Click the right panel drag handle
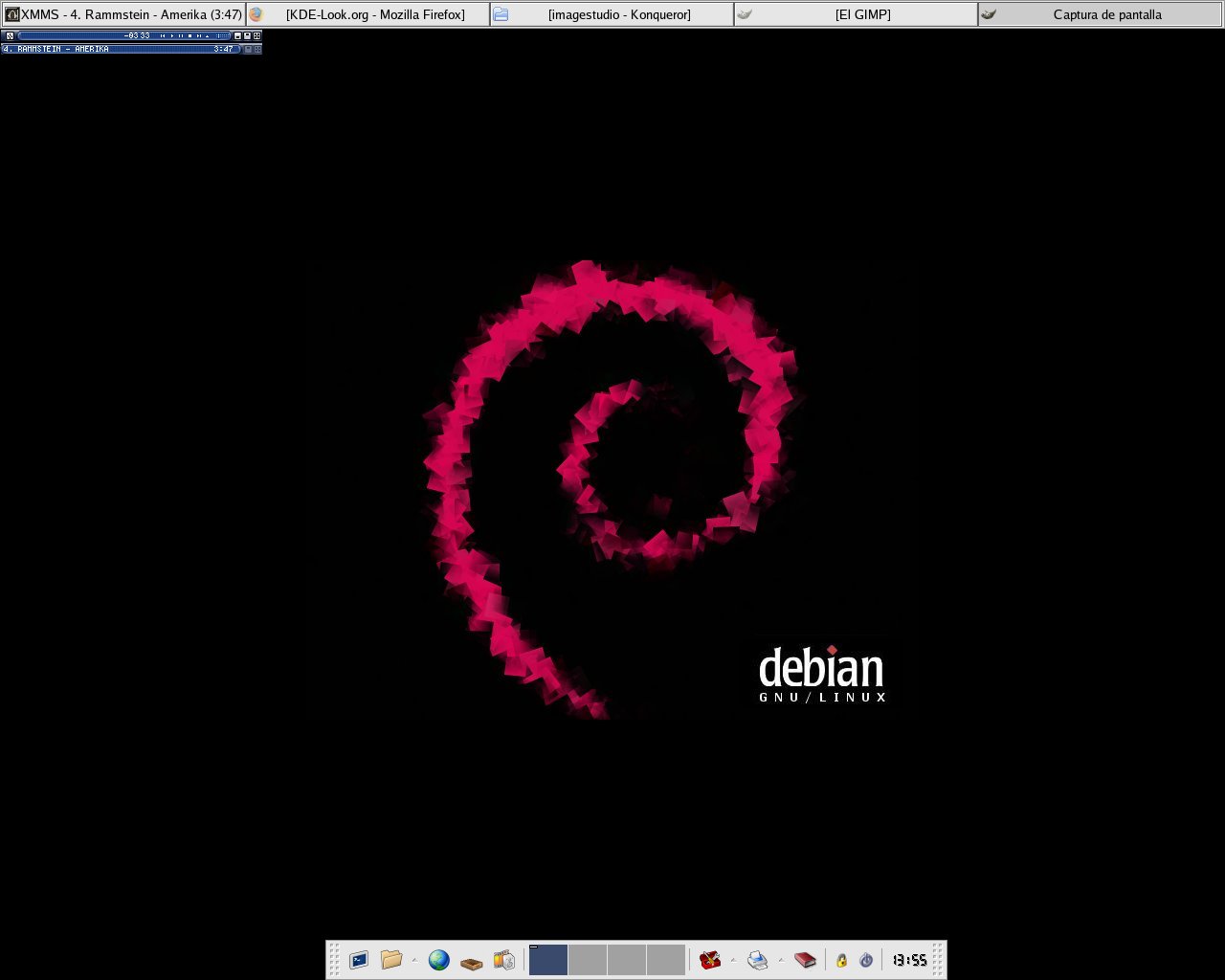This screenshot has width=1225, height=980. tap(939, 960)
